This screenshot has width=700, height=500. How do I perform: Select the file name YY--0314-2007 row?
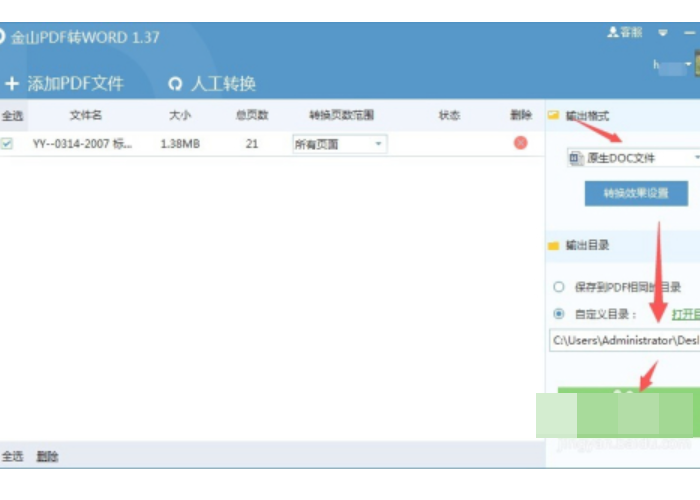pos(82,144)
